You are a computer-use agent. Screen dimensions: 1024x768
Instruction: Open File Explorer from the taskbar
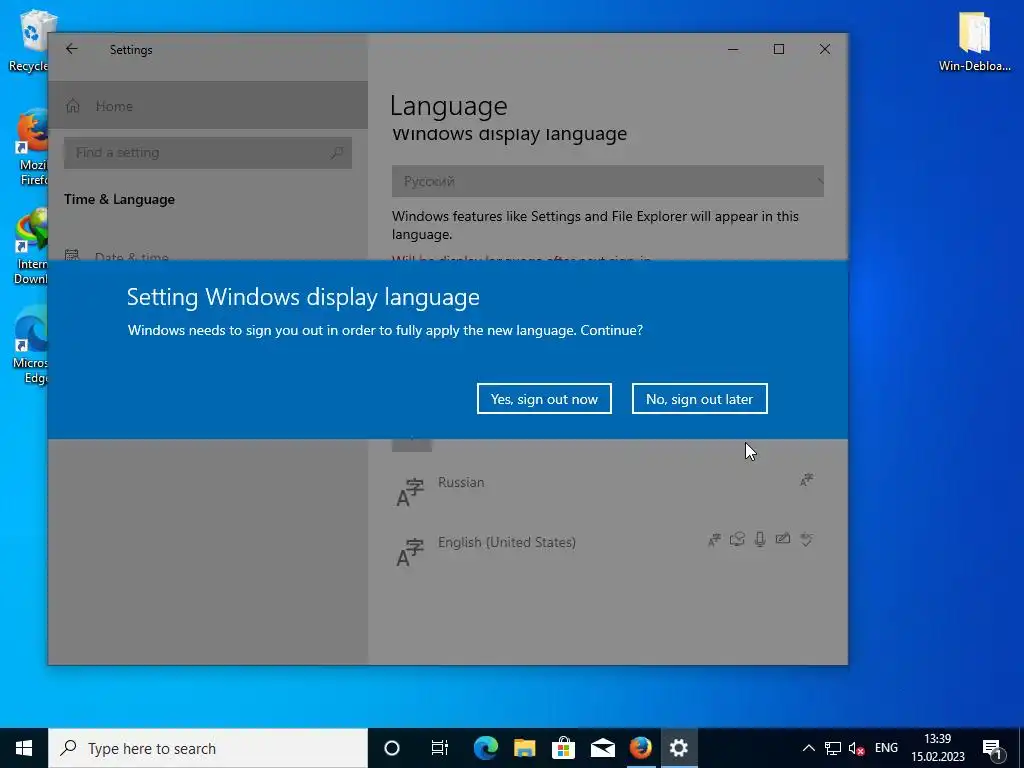click(524, 748)
